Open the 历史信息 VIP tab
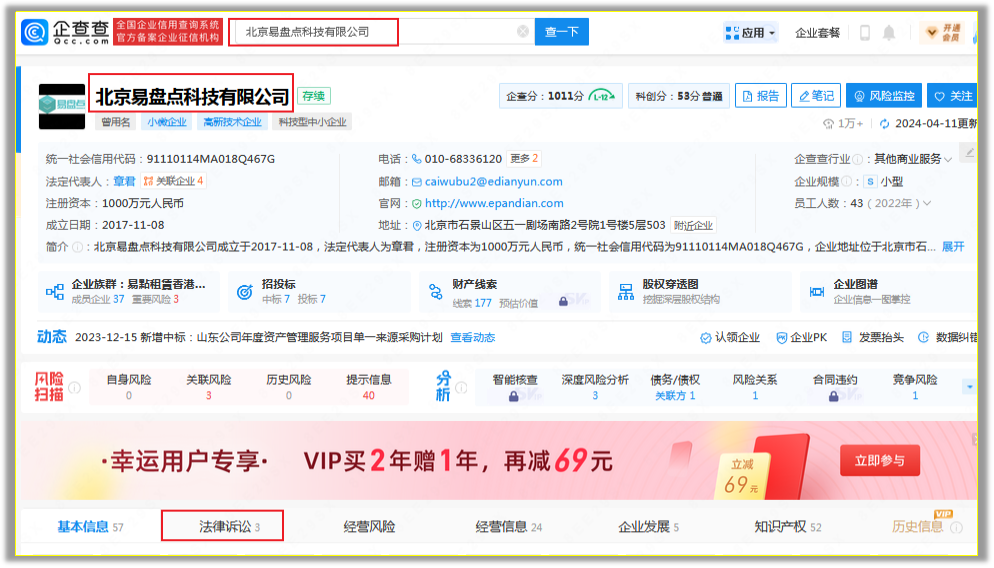 (x=917, y=527)
